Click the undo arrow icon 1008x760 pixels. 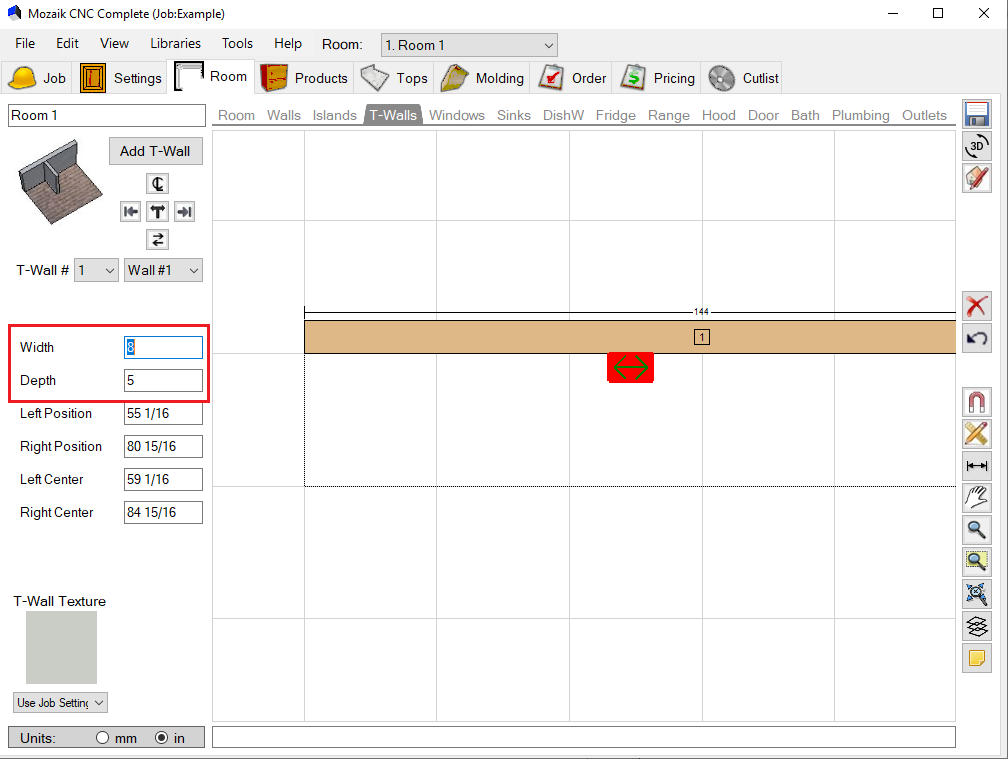coord(977,338)
